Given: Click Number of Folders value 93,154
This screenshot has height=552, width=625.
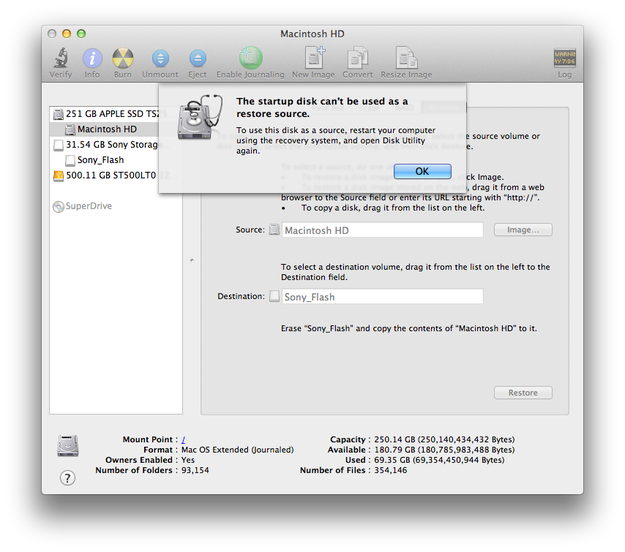Looking at the screenshot, I should pos(195,470).
